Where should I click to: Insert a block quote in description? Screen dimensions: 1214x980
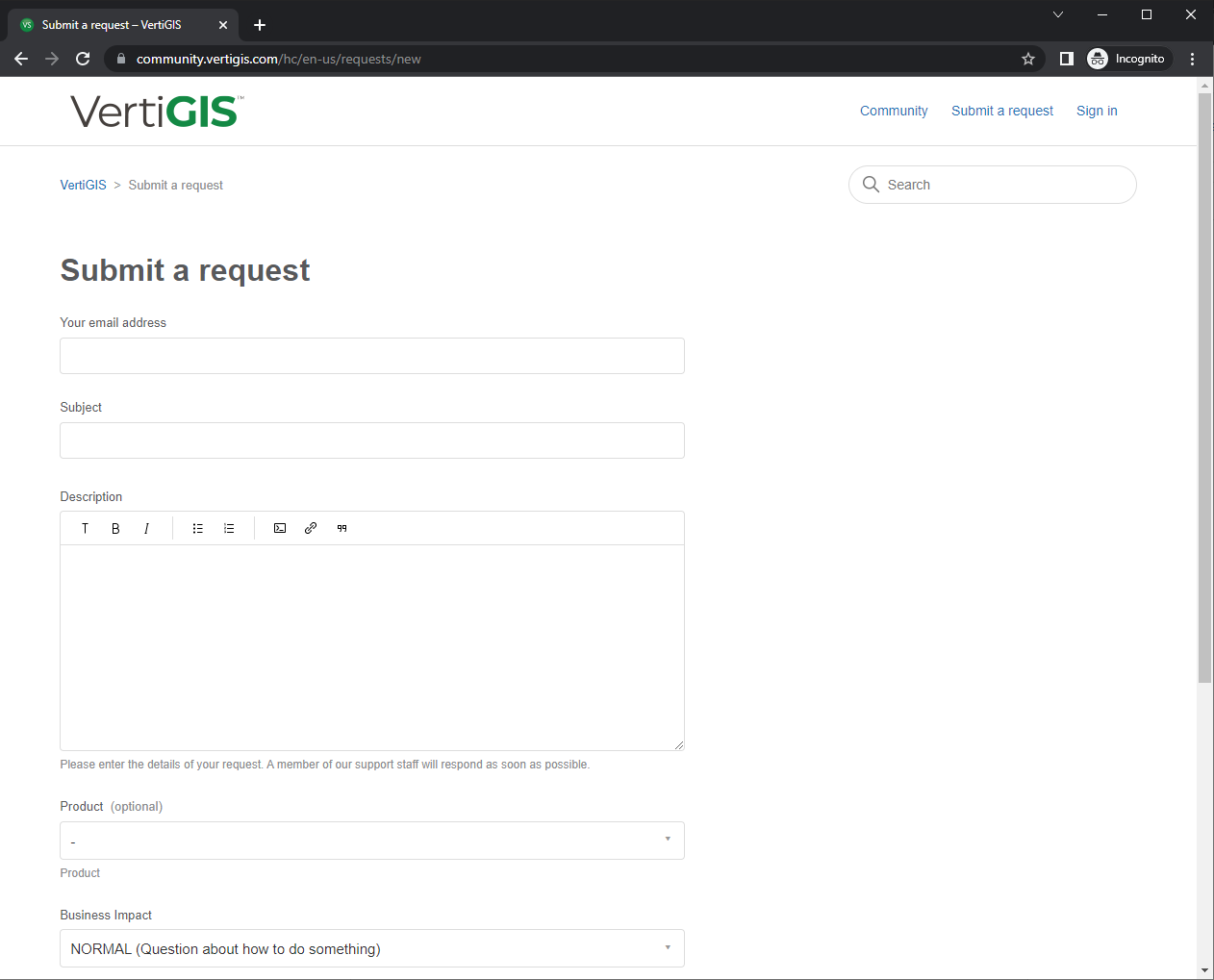[x=341, y=528]
